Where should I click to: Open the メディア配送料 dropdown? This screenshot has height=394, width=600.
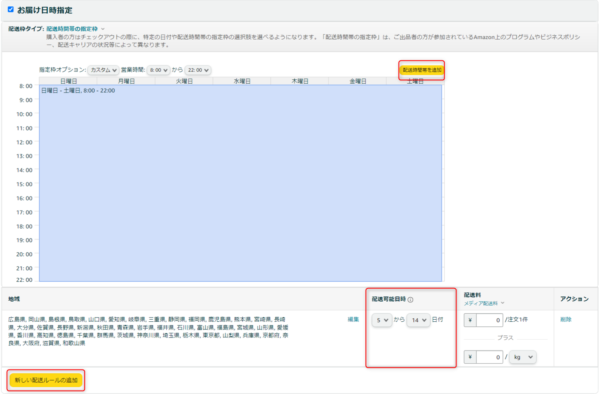484,303
